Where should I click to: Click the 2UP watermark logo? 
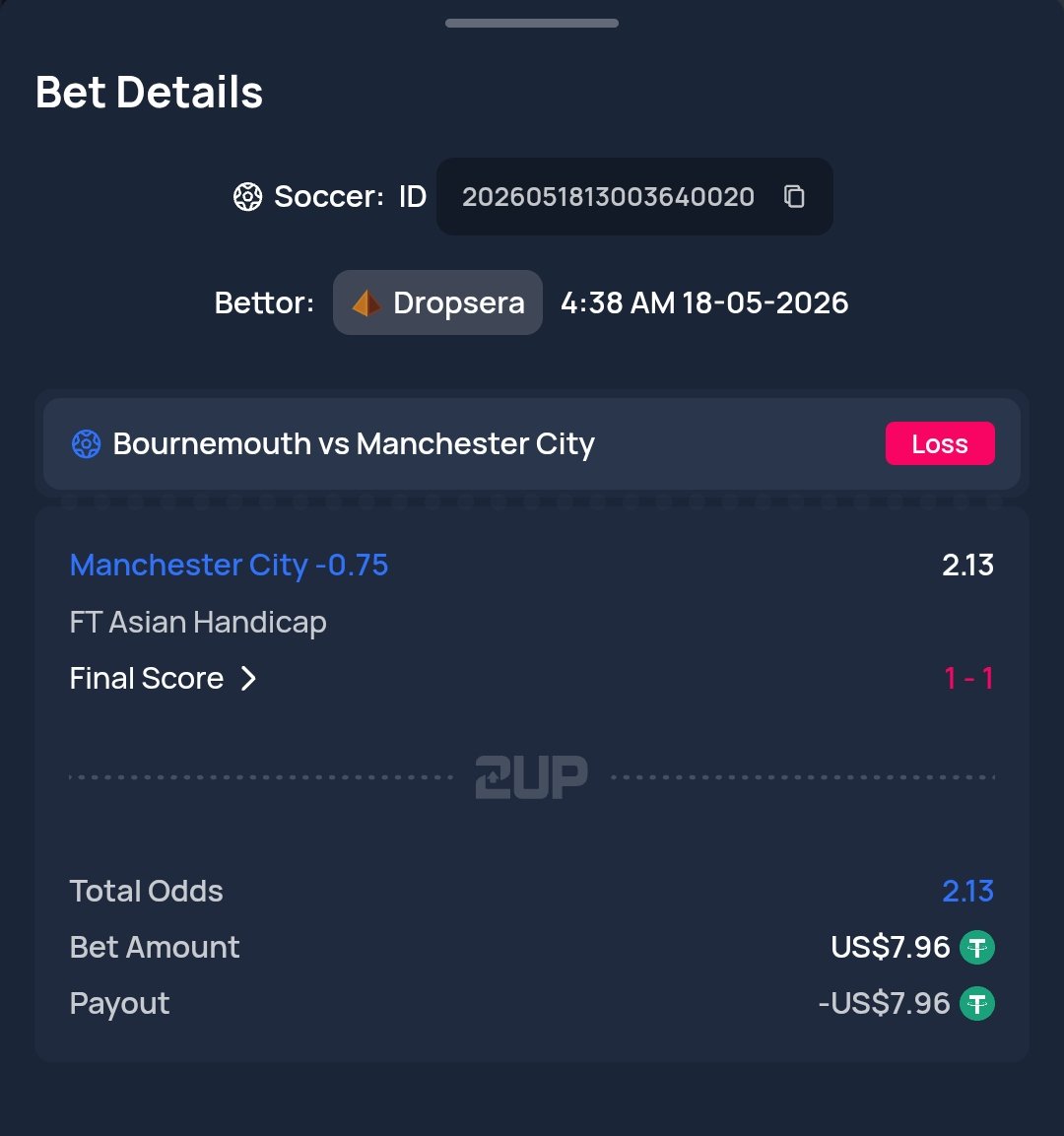click(x=532, y=777)
